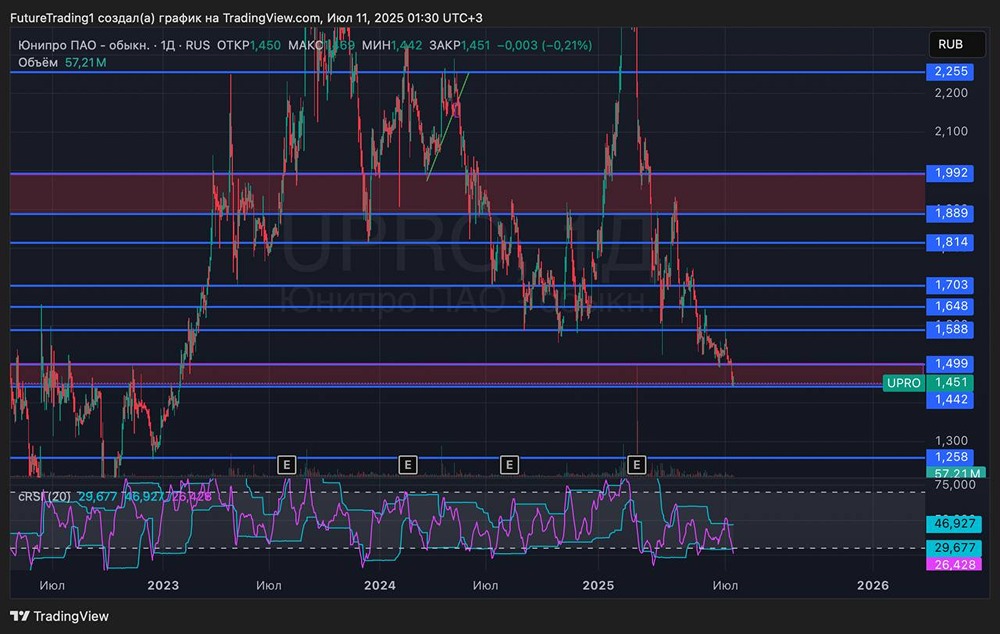This screenshot has height=634, width=1000.
Task: Click the earnings E marker near 2025
Action: tap(637, 464)
